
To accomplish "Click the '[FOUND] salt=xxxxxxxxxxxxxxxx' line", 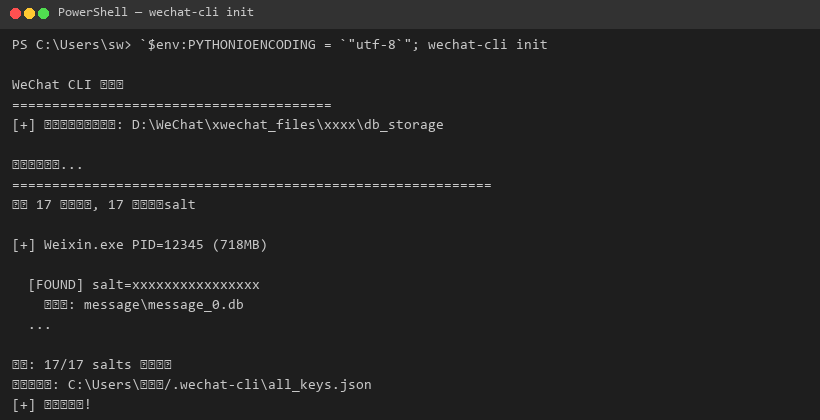I will click(144, 285).
